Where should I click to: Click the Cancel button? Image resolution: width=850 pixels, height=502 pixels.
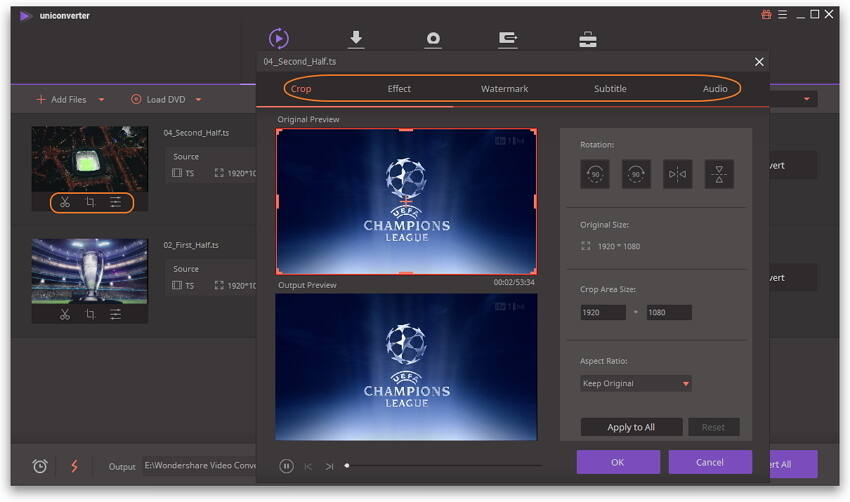710,462
